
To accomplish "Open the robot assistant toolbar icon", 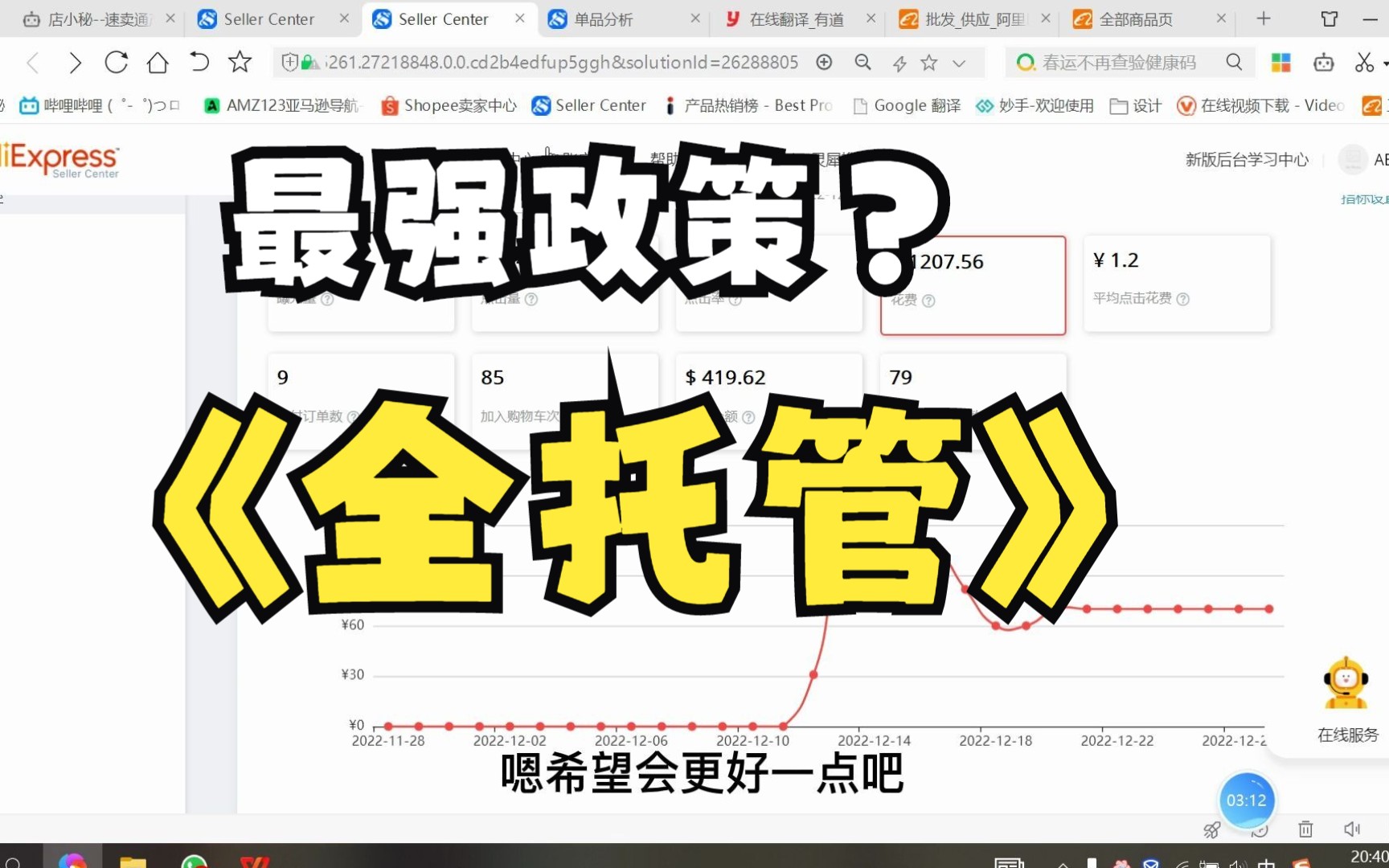I will [x=1323, y=62].
